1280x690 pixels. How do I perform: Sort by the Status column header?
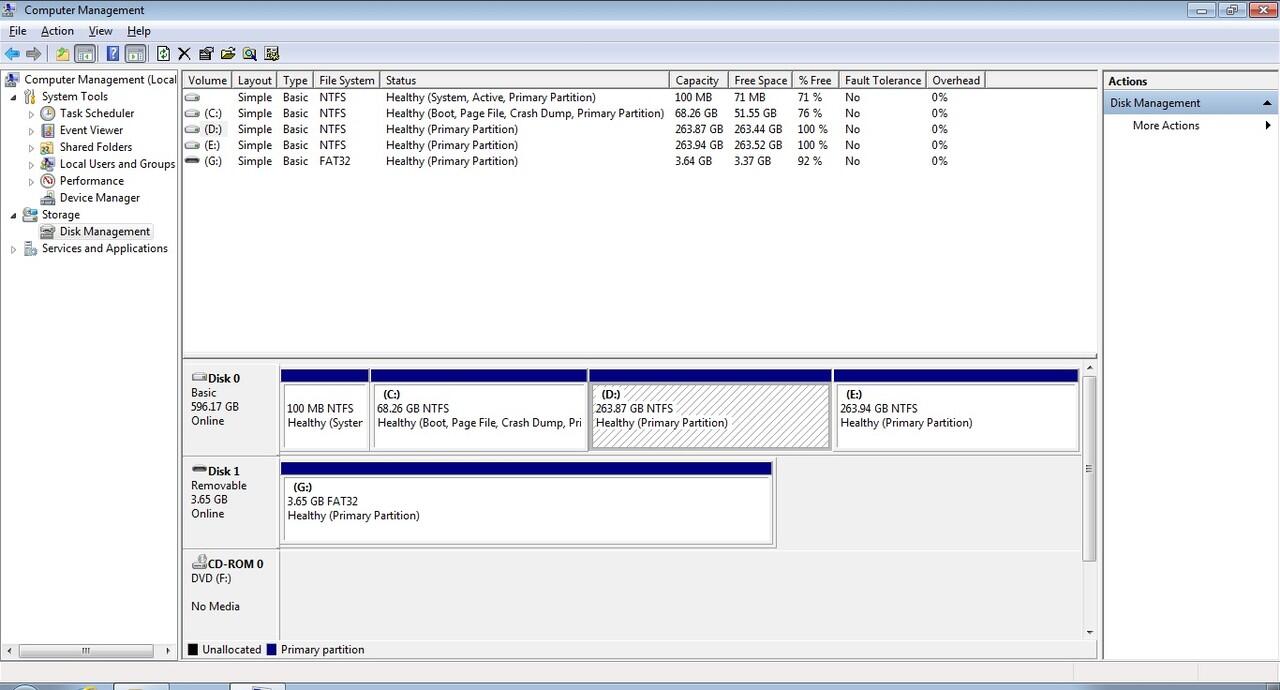[x=524, y=80]
